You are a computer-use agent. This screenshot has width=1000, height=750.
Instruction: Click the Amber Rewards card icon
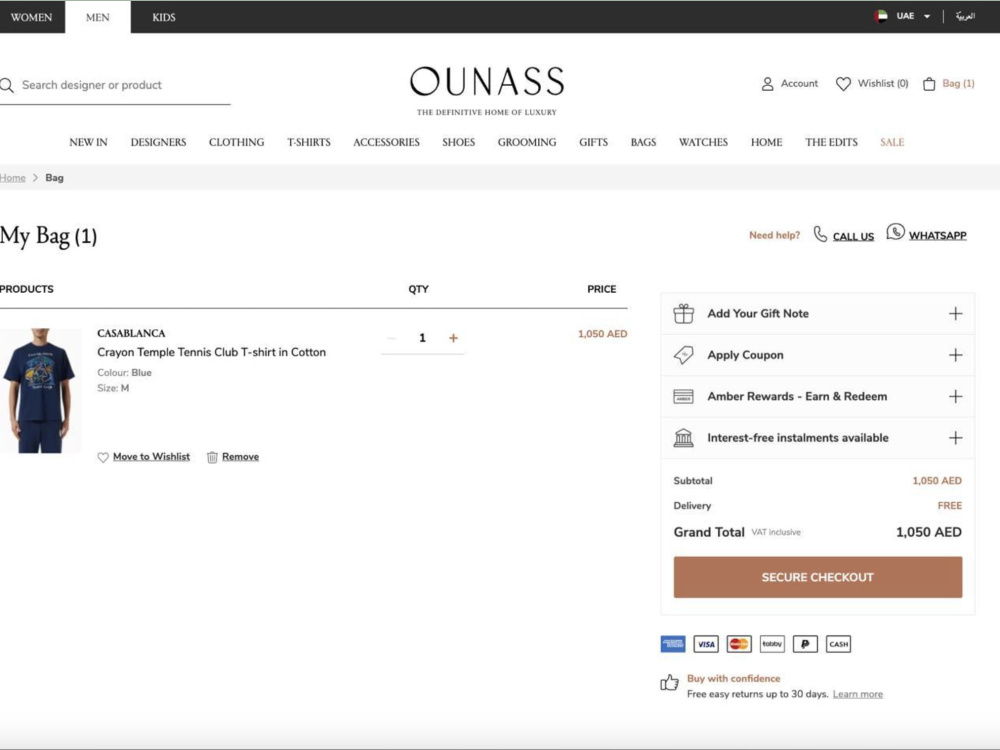click(684, 396)
